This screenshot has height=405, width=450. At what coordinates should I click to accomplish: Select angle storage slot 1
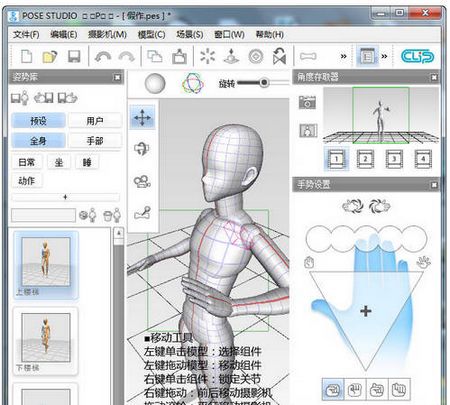click(336, 159)
